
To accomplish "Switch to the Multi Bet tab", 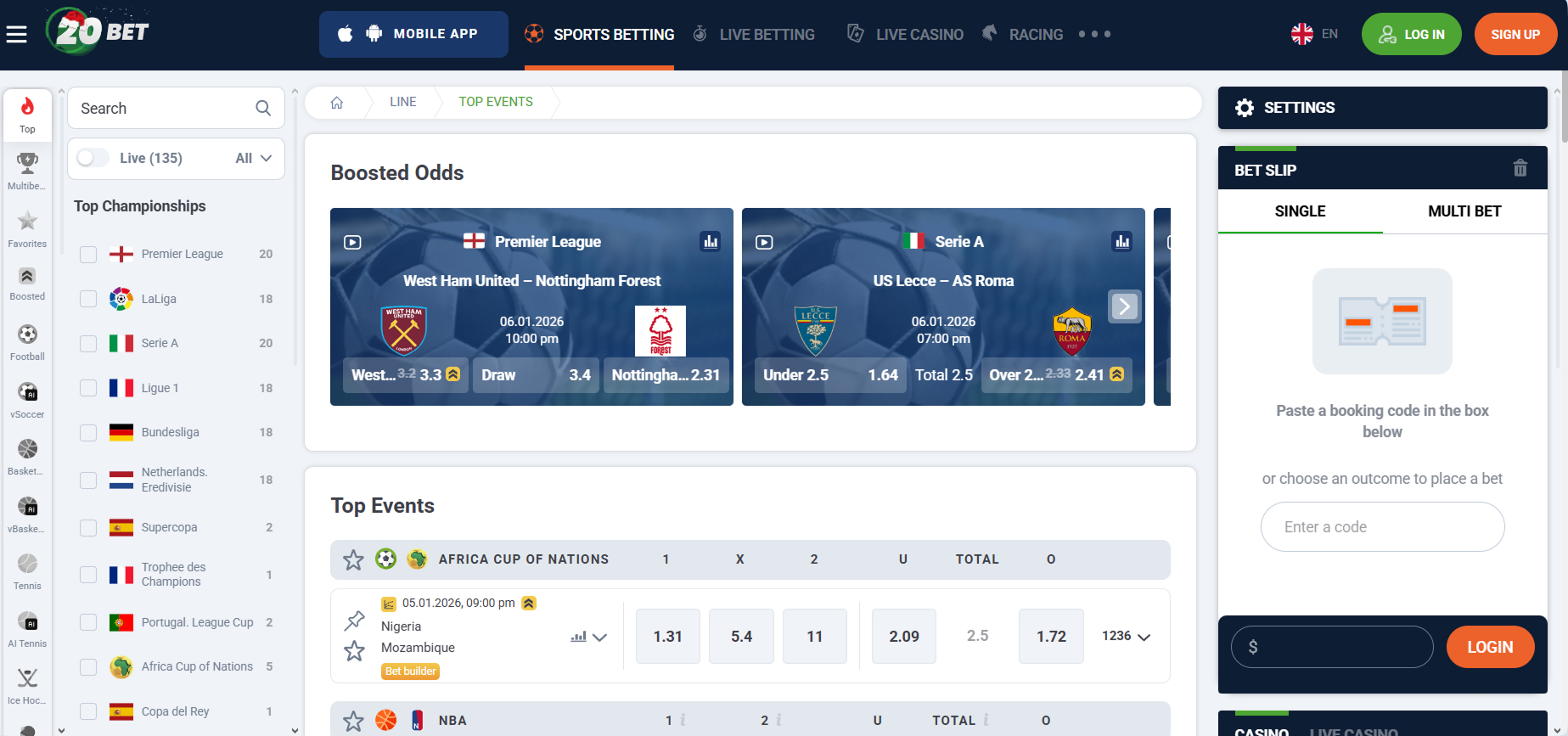I will (x=1464, y=211).
